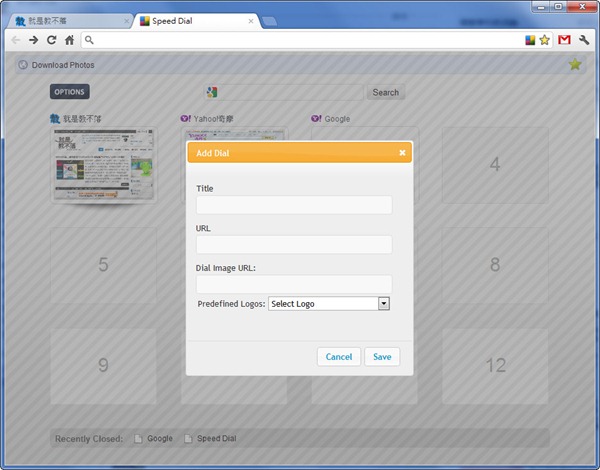Viewport: 600px width, 470px height.
Task: Click the Yahoo dial title
Action: point(213,119)
